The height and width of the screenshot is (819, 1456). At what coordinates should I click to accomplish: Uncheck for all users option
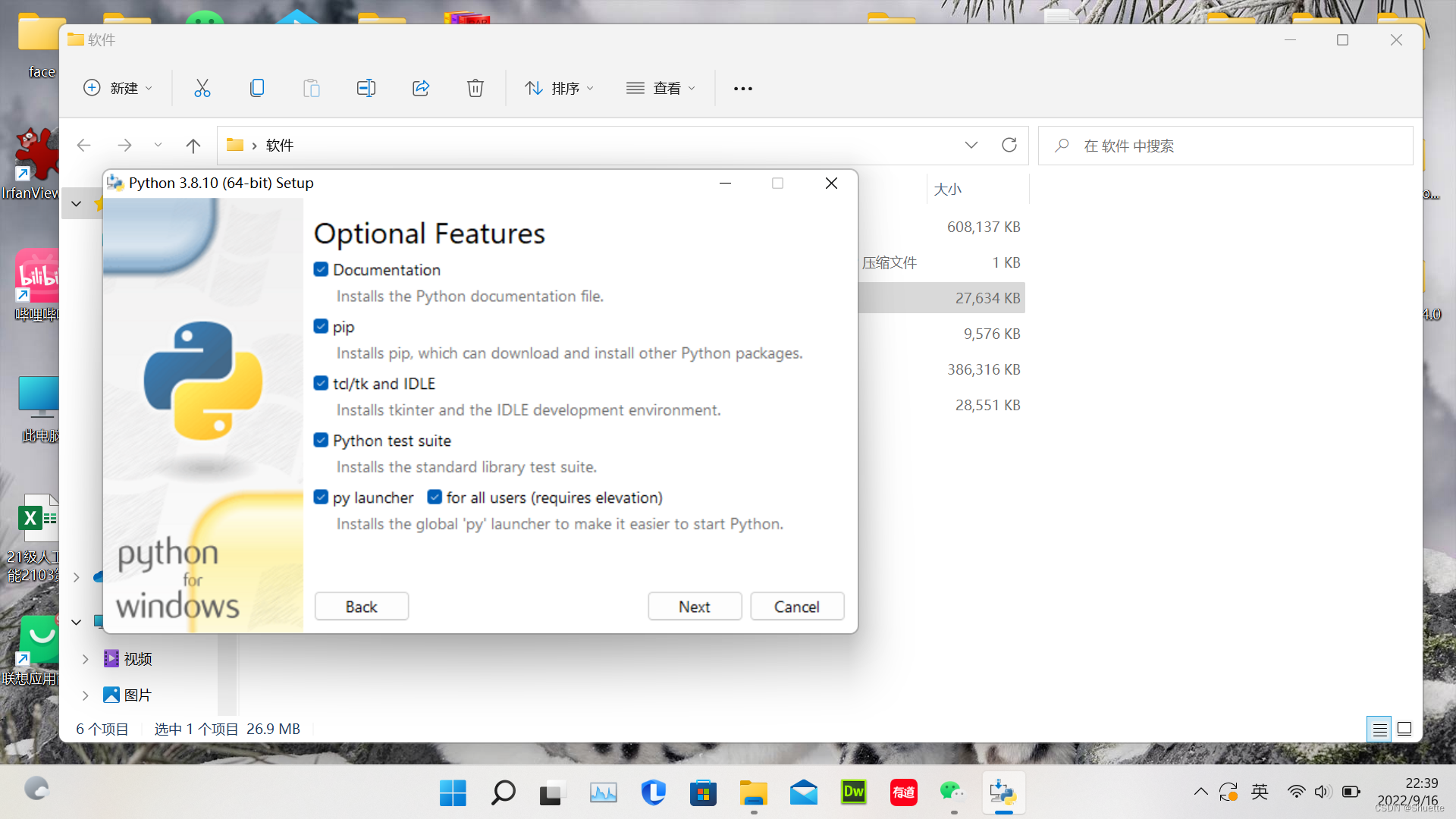[435, 497]
